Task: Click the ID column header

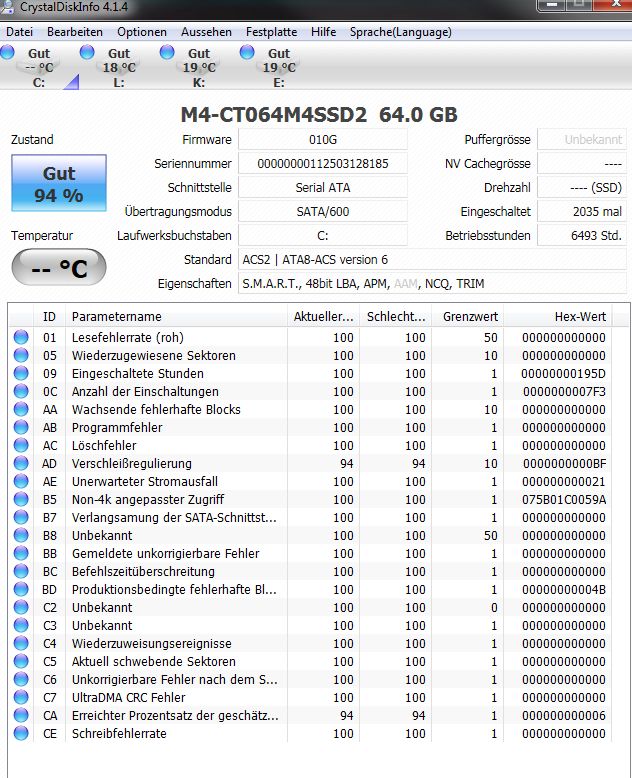Action: [x=49, y=317]
